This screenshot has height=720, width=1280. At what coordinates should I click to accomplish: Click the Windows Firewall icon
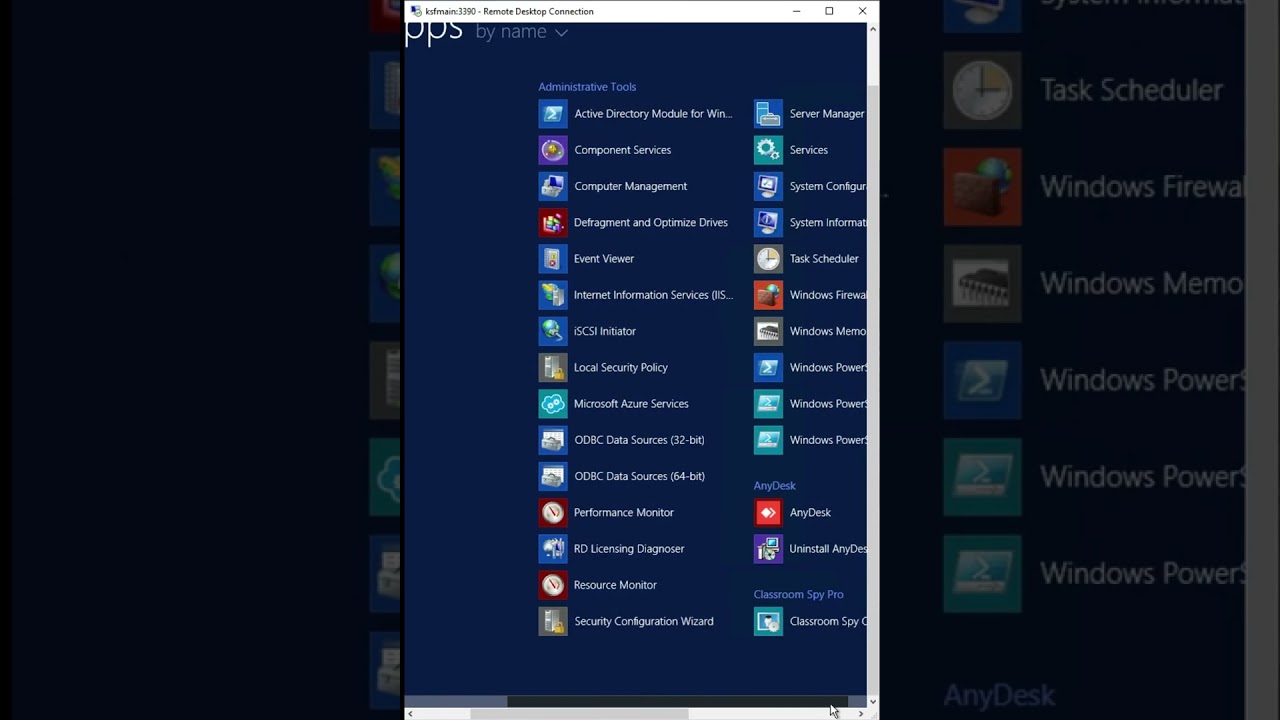coord(768,295)
